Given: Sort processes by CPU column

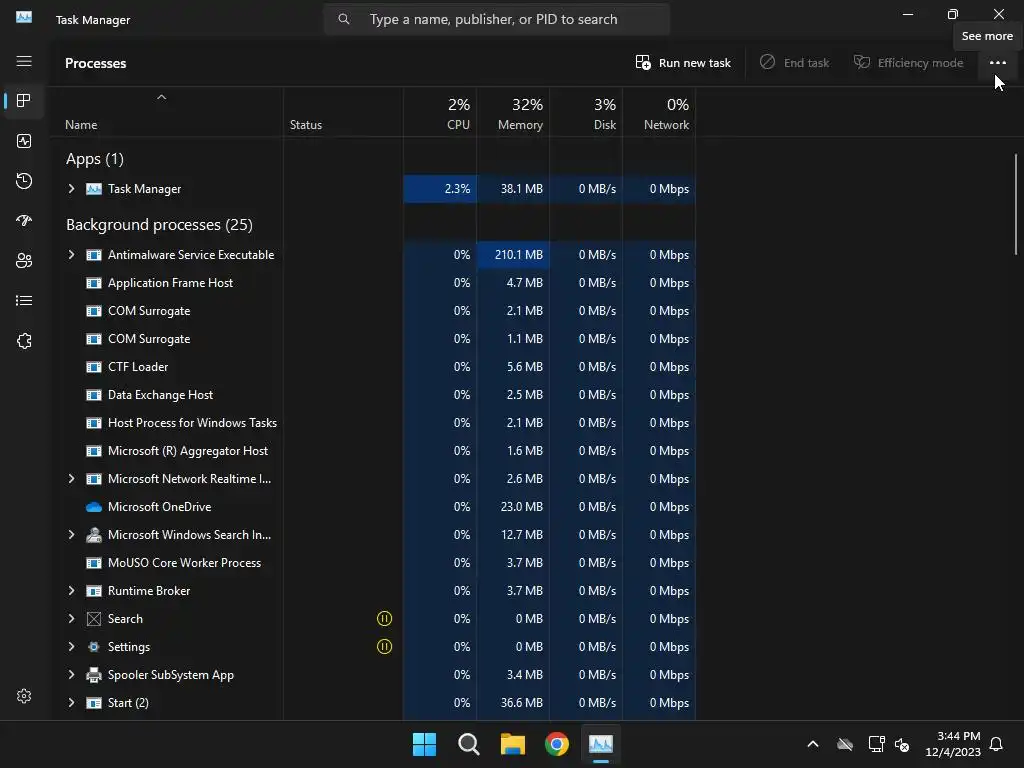Looking at the screenshot, I should click(440, 114).
